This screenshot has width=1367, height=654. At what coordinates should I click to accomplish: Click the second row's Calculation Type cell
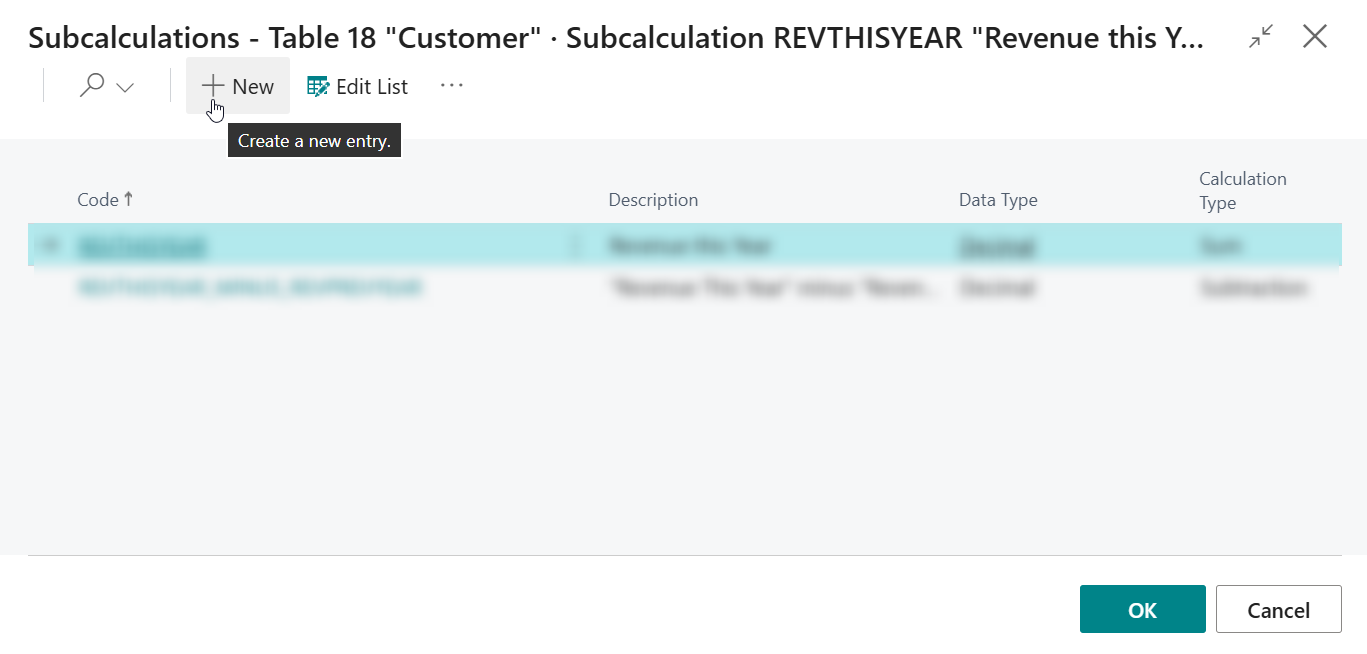(1253, 288)
